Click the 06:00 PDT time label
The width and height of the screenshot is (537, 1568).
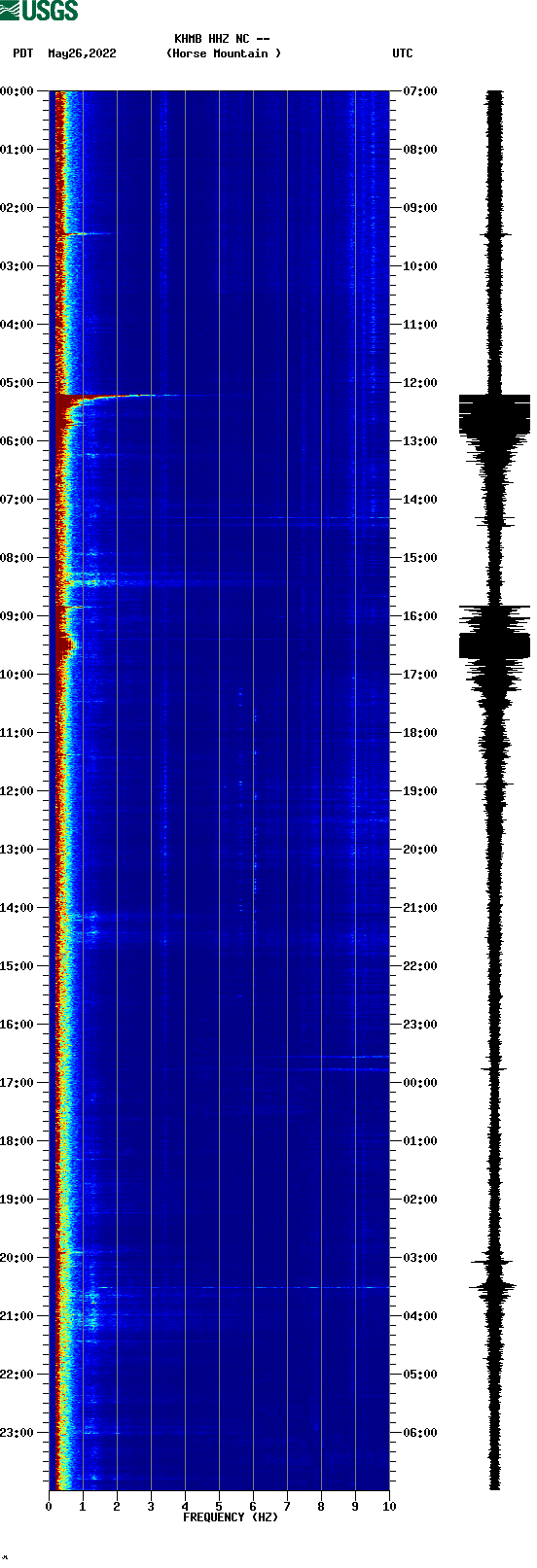pos(18,441)
